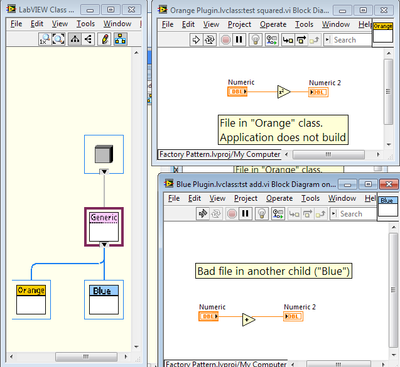The height and width of the screenshot is (367, 400).
Task: Click Run Continuously in Orange Plugin toolbar
Action: [210, 40]
